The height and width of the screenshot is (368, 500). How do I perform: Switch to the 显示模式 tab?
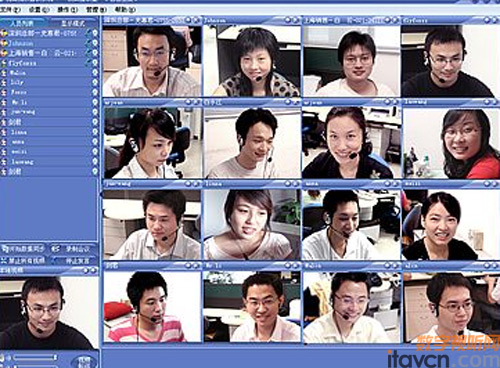73,23
